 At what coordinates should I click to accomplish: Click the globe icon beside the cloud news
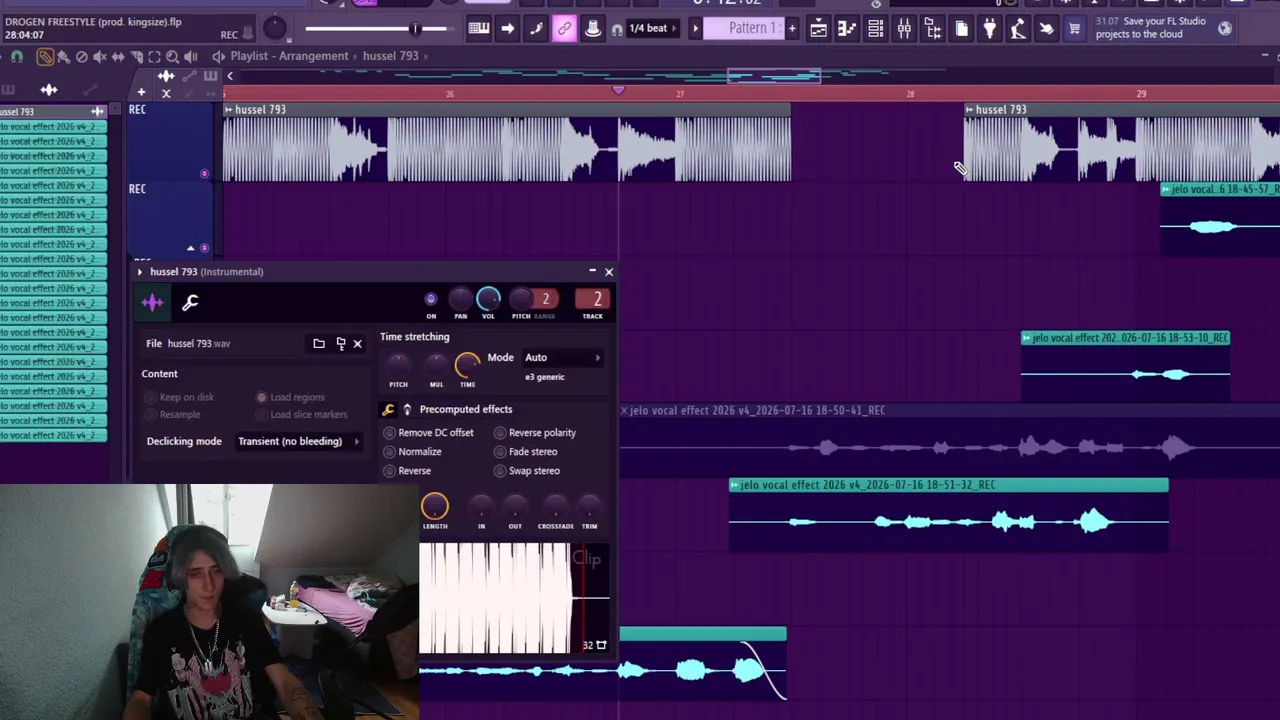1225,28
